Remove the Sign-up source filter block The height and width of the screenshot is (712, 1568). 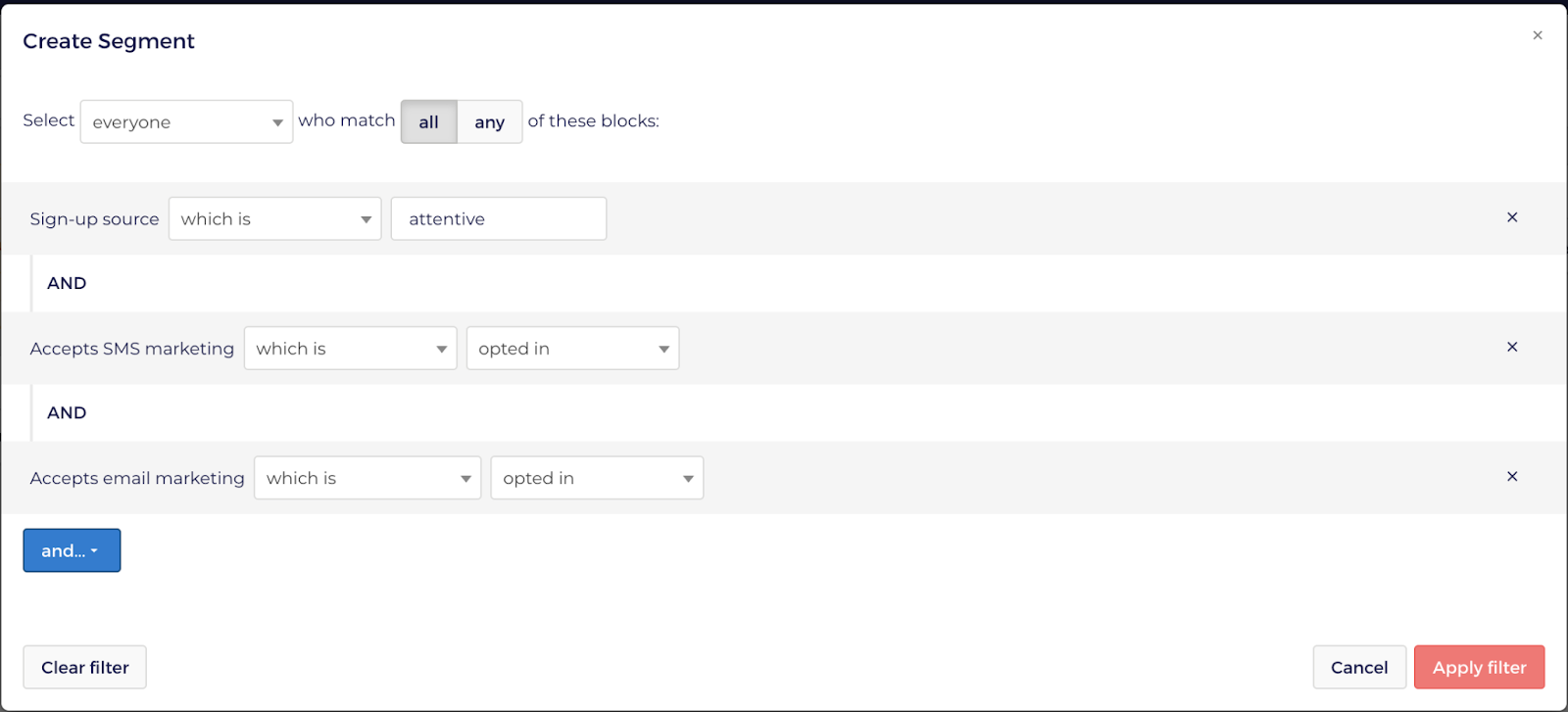tap(1512, 217)
